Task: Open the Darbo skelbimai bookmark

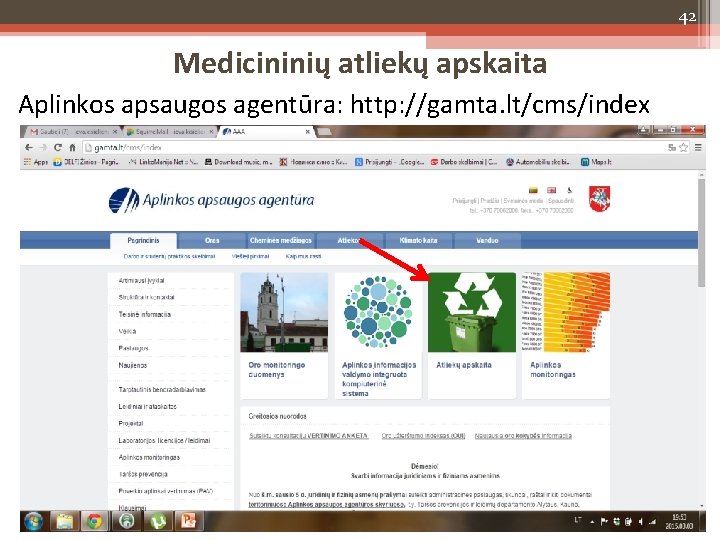Action: pyautogui.click(x=464, y=162)
